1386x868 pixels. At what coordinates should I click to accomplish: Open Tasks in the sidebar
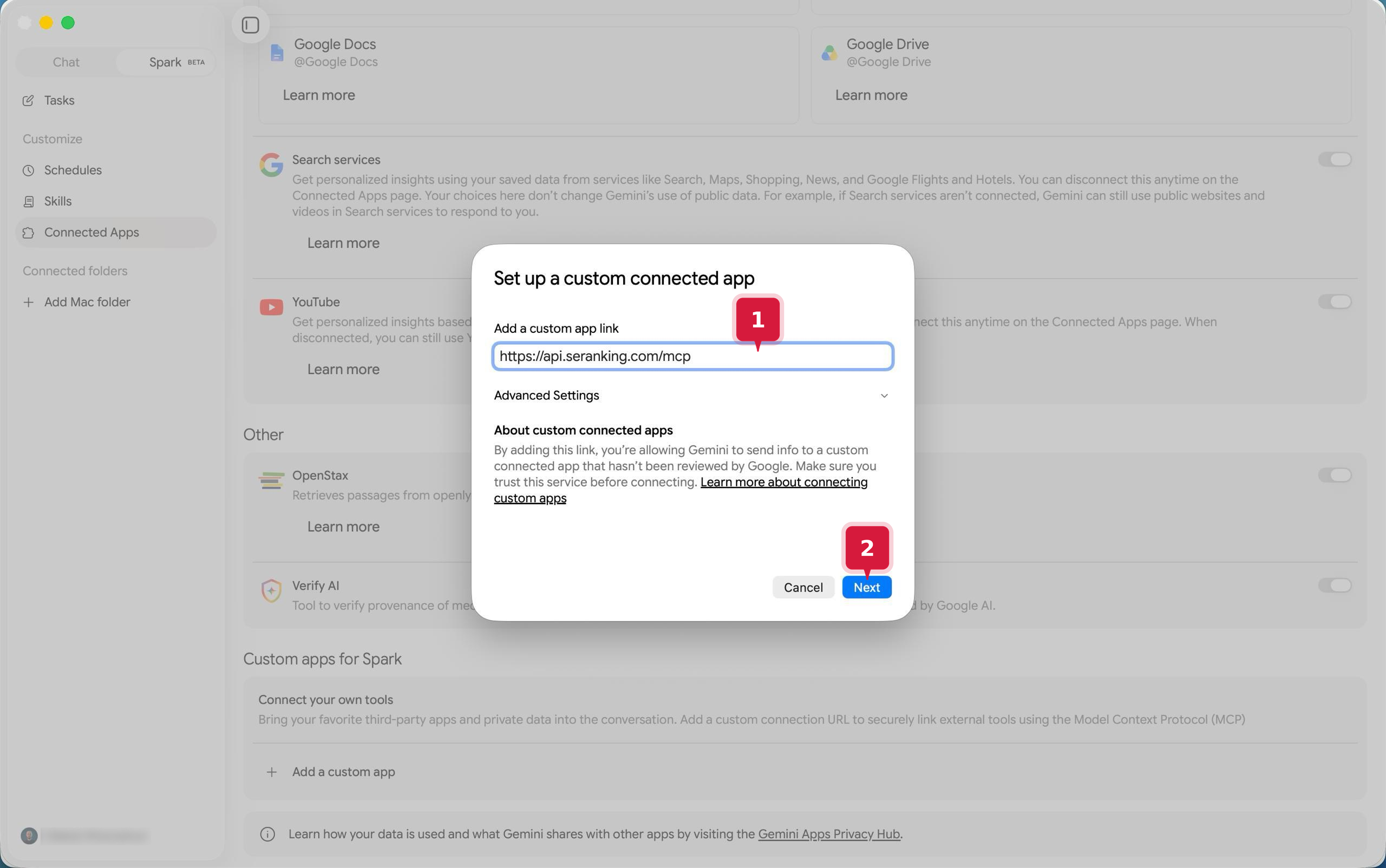pyautogui.click(x=116, y=101)
